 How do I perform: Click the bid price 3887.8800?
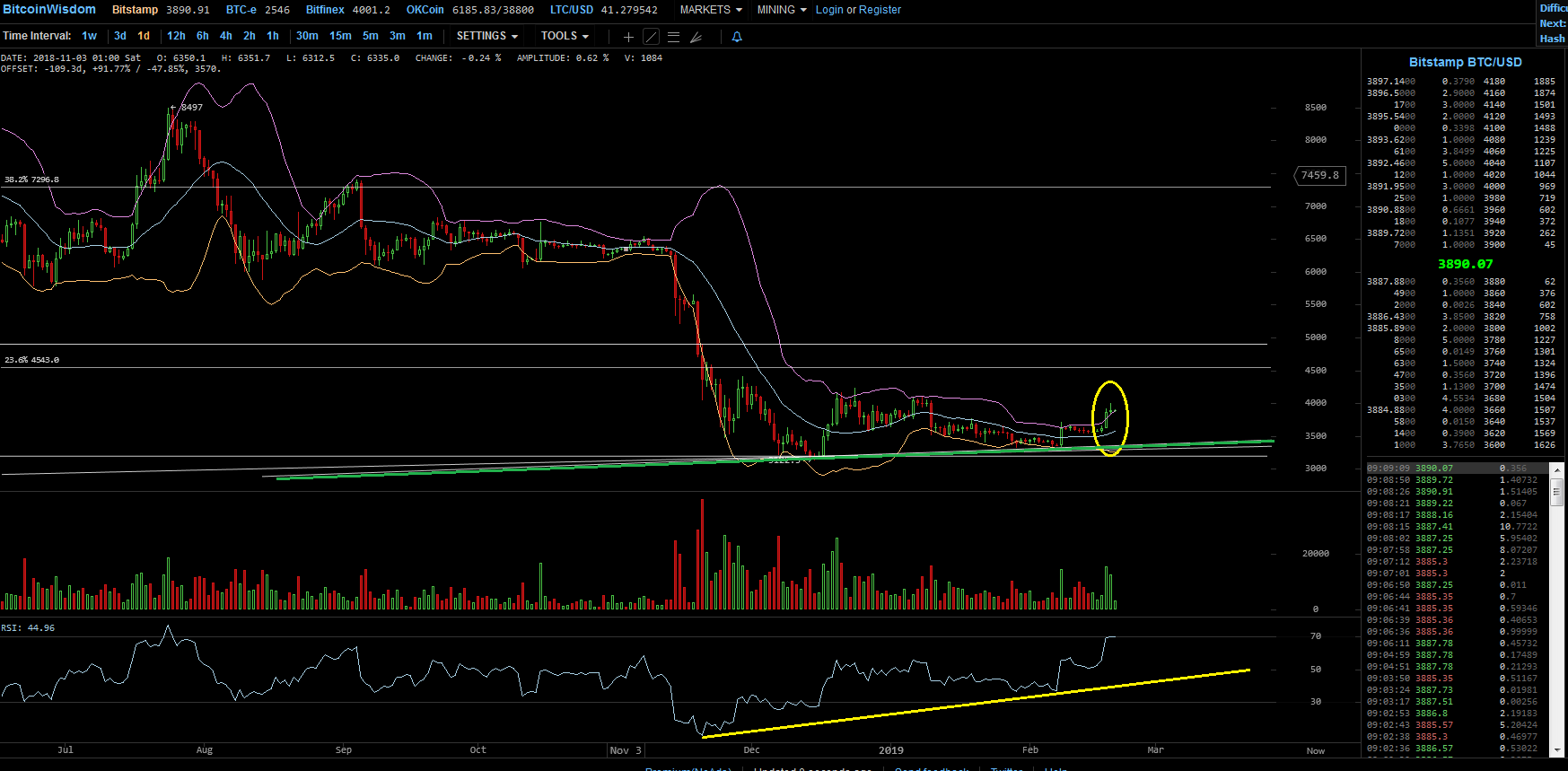click(x=1390, y=282)
